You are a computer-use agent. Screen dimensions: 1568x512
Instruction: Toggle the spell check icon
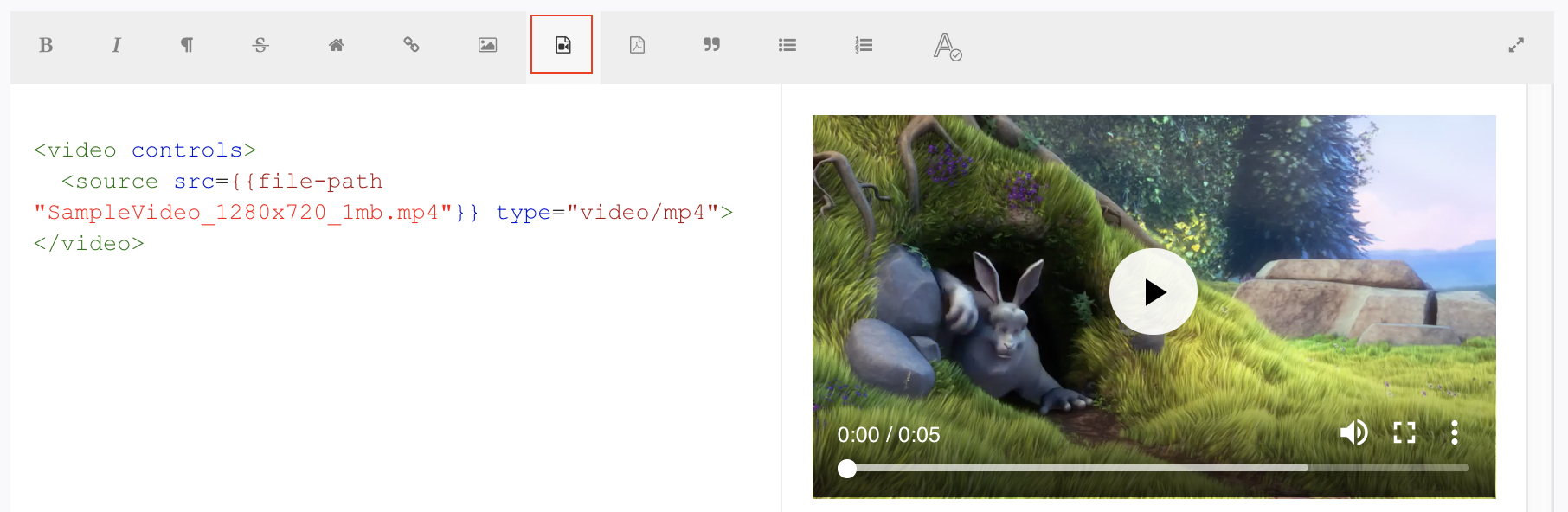coord(947,46)
